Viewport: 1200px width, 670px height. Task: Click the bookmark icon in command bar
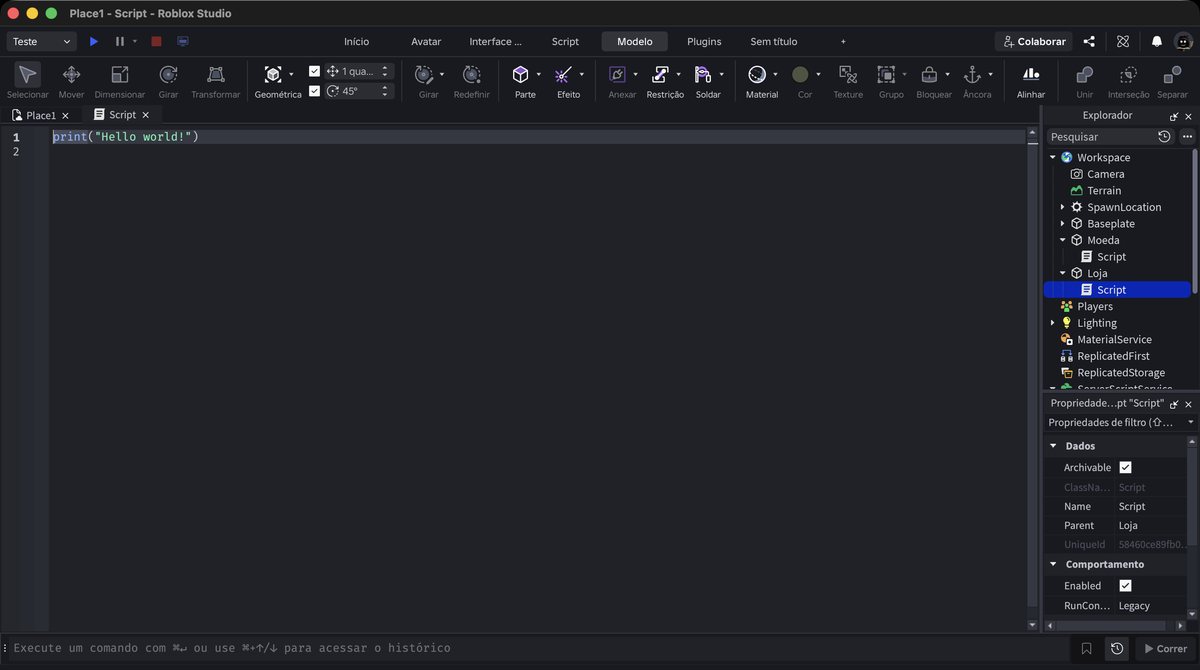1086,648
